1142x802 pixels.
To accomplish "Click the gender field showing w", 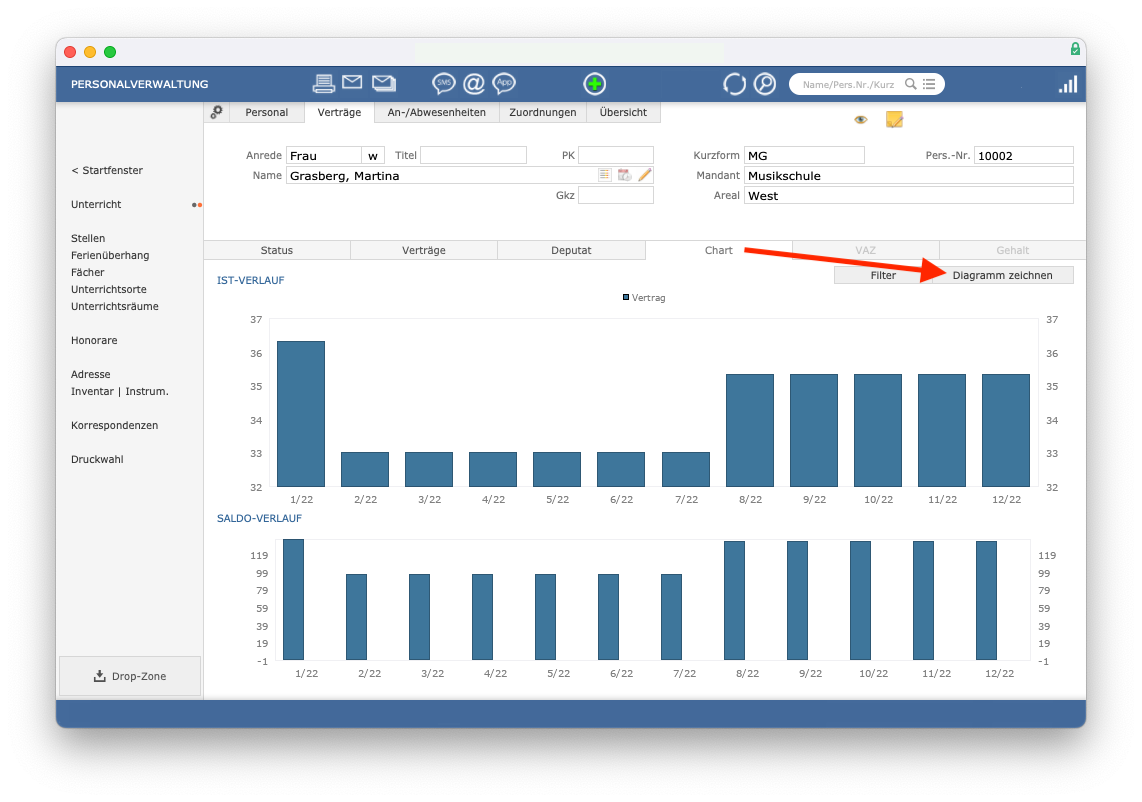I will (x=373, y=155).
